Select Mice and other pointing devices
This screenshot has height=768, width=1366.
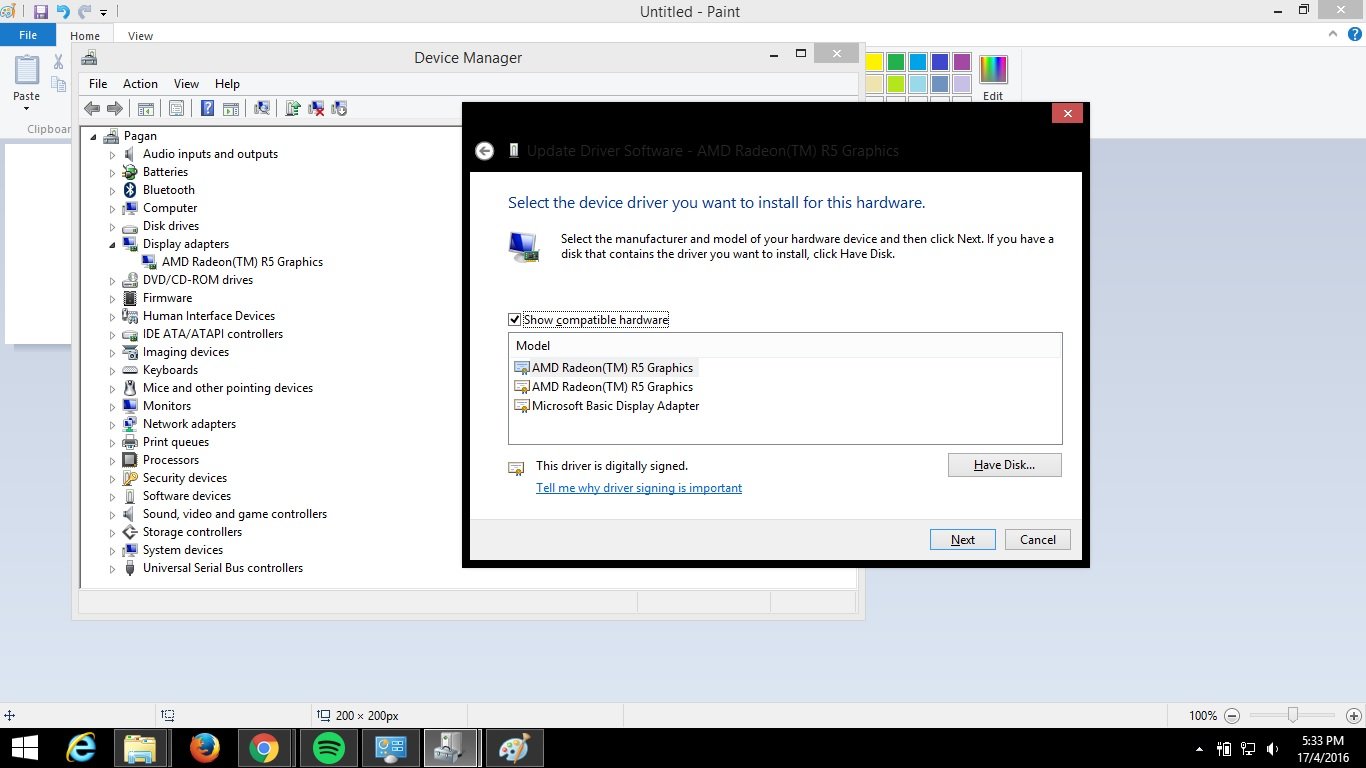coord(228,388)
